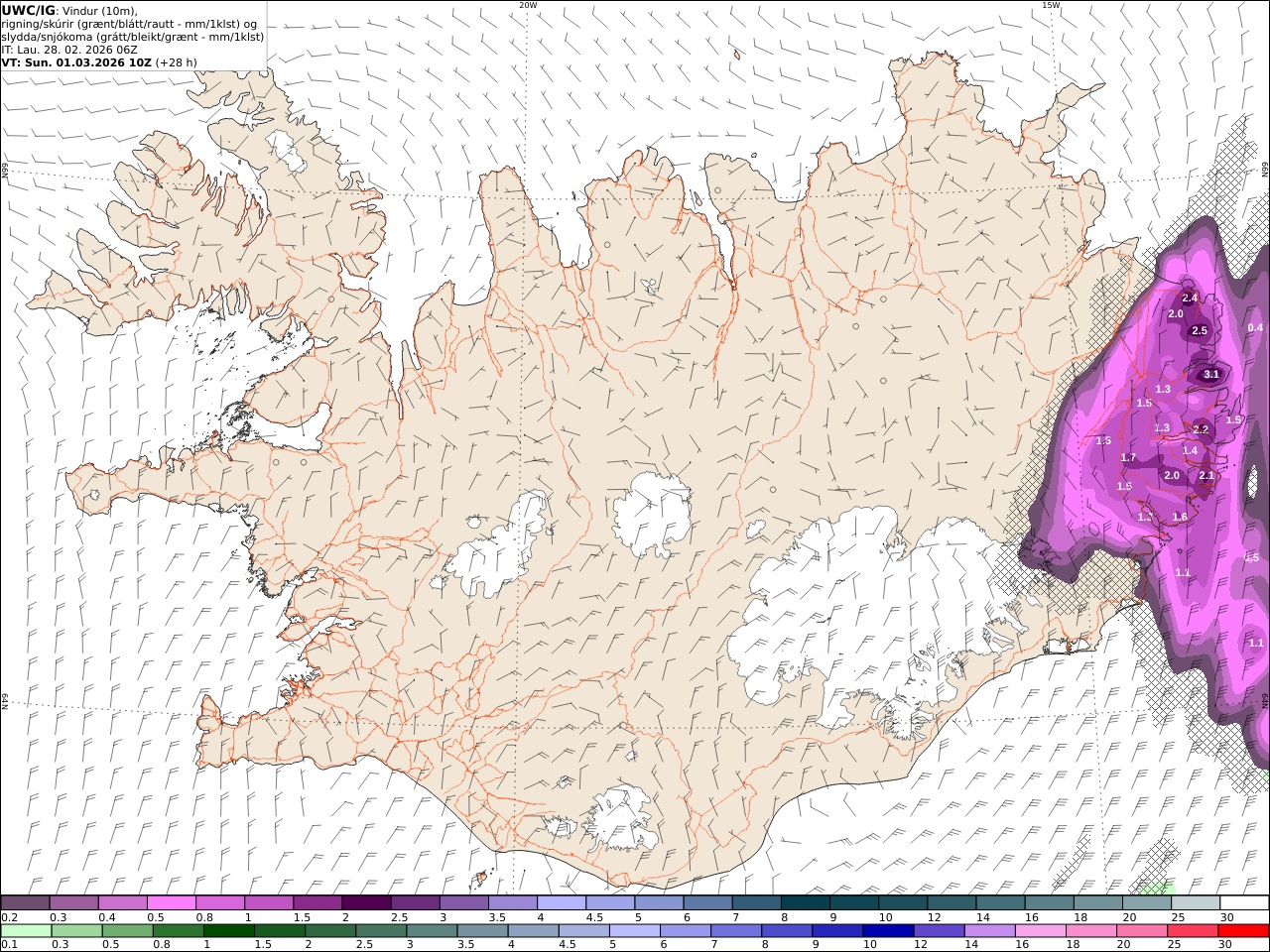The image size is (1270, 952).
Task: Select the darkest purple 2–2.5 legend swatch
Action: tap(366, 903)
